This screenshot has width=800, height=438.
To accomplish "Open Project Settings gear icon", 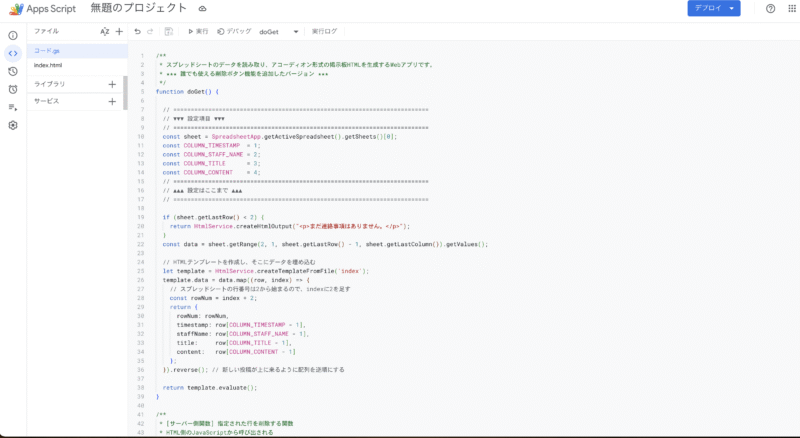I will point(13,125).
